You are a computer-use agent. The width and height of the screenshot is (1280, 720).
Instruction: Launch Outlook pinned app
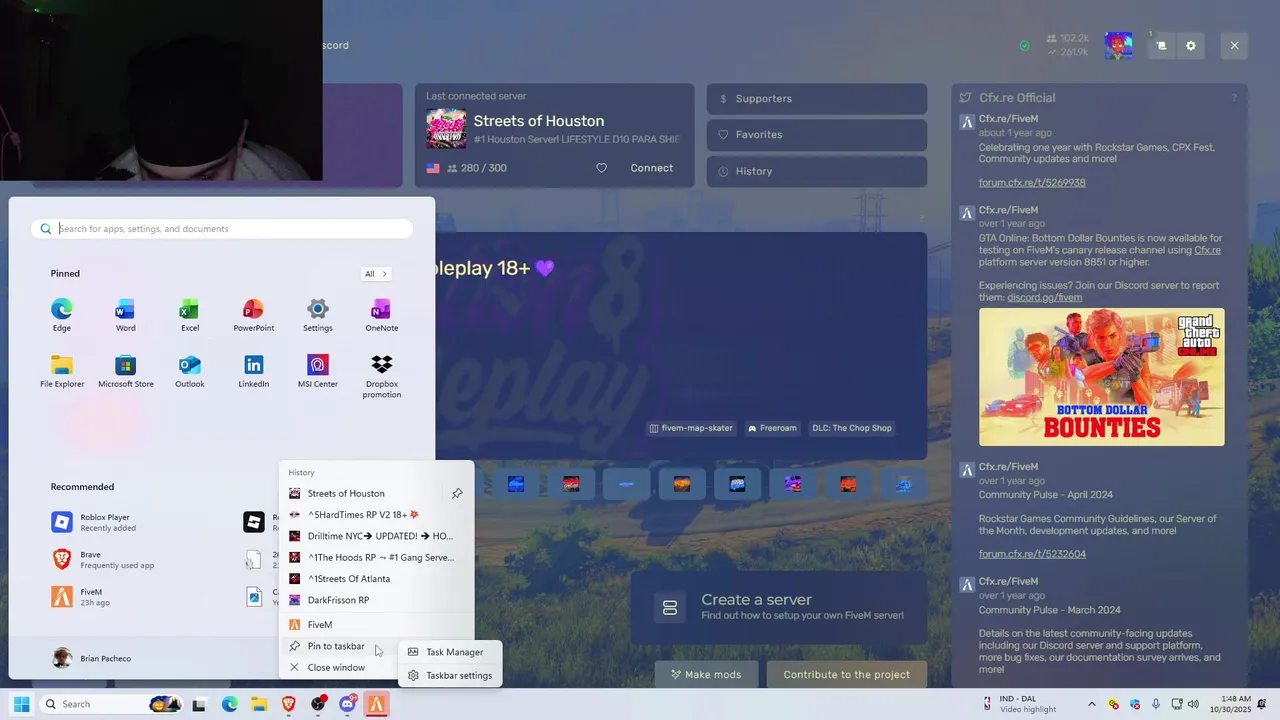pyautogui.click(x=190, y=371)
